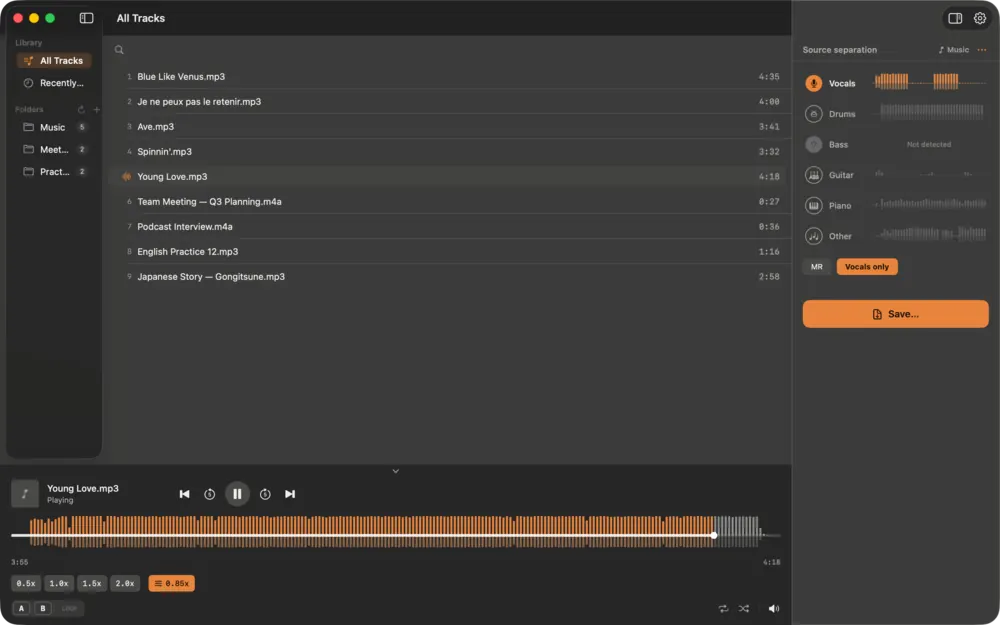The width and height of the screenshot is (1000, 625).
Task: Set playback speed to 1.0x
Action: tap(59, 584)
